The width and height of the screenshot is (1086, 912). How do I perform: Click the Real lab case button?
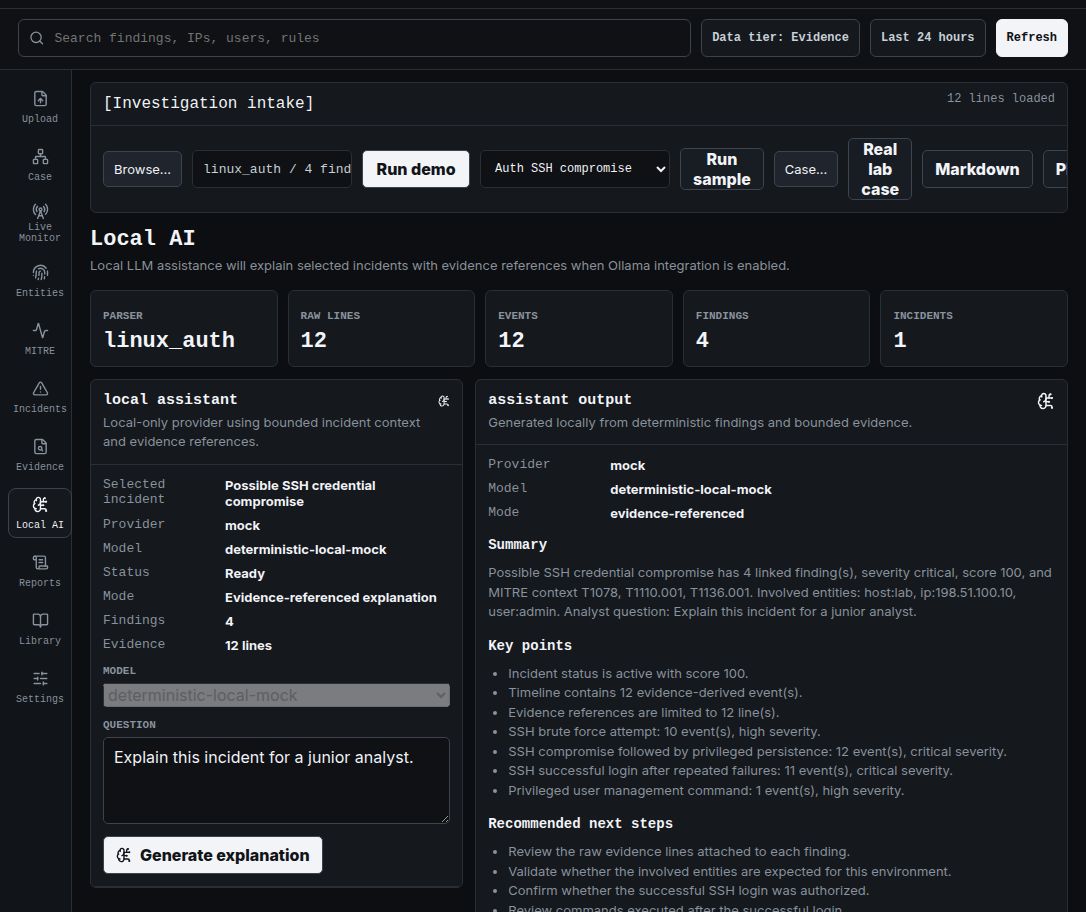point(880,169)
